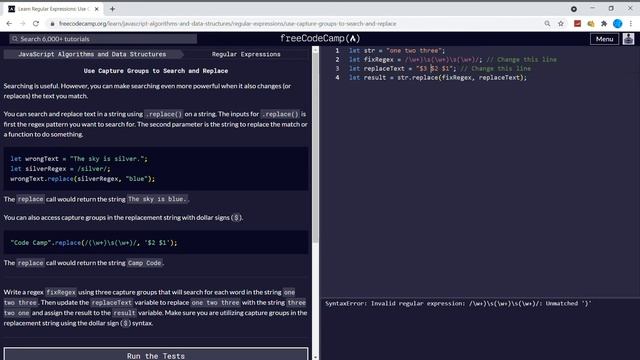Open the circular recording indicator in the title bar
Screen dimensions: 640x360
point(574,9)
